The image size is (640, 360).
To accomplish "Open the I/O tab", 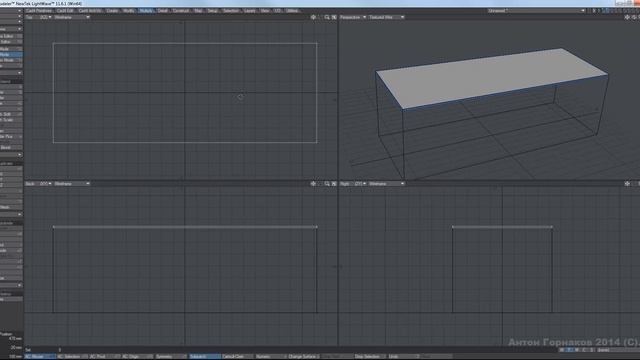I will (278, 11).
